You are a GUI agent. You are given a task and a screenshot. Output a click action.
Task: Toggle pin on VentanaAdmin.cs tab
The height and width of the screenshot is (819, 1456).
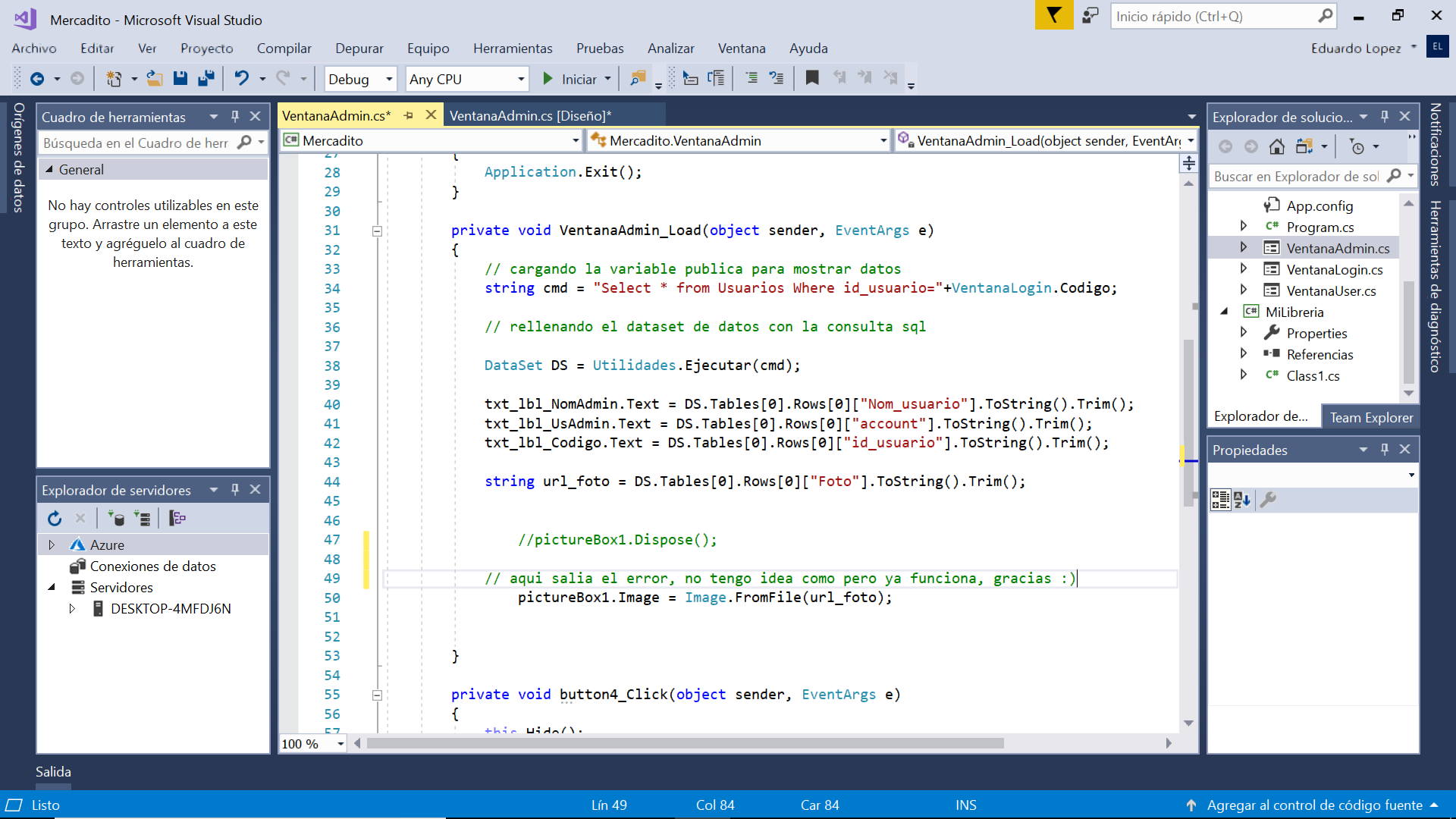409,115
